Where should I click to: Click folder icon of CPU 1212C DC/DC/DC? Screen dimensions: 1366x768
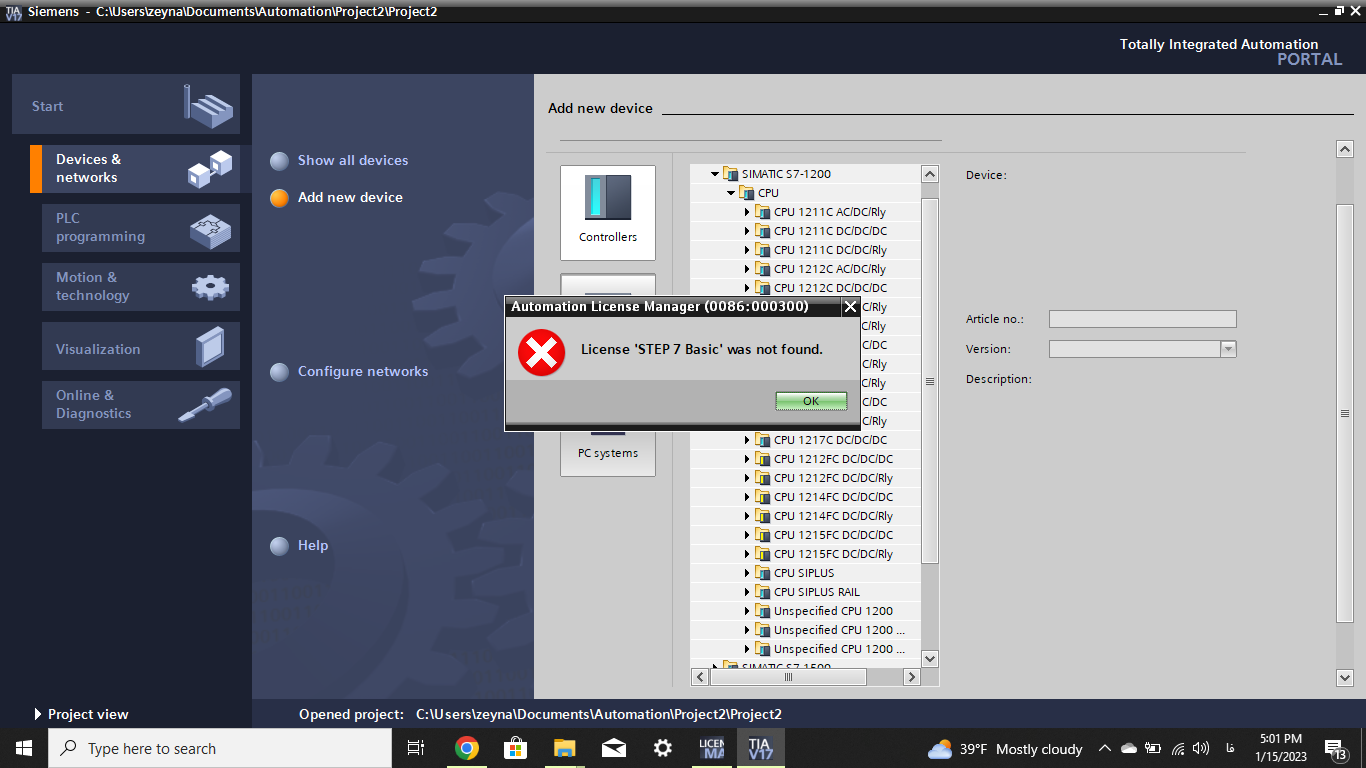click(x=763, y=288)
